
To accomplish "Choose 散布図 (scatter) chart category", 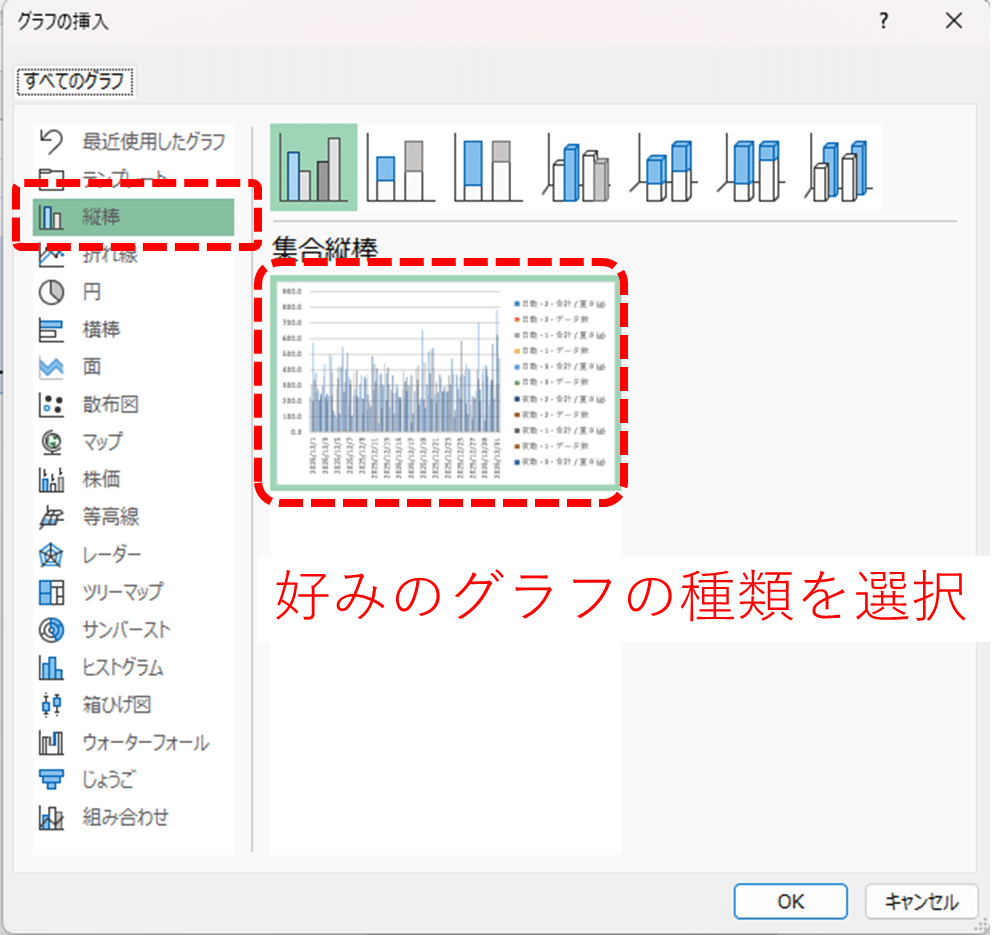I will coord(109,405).
